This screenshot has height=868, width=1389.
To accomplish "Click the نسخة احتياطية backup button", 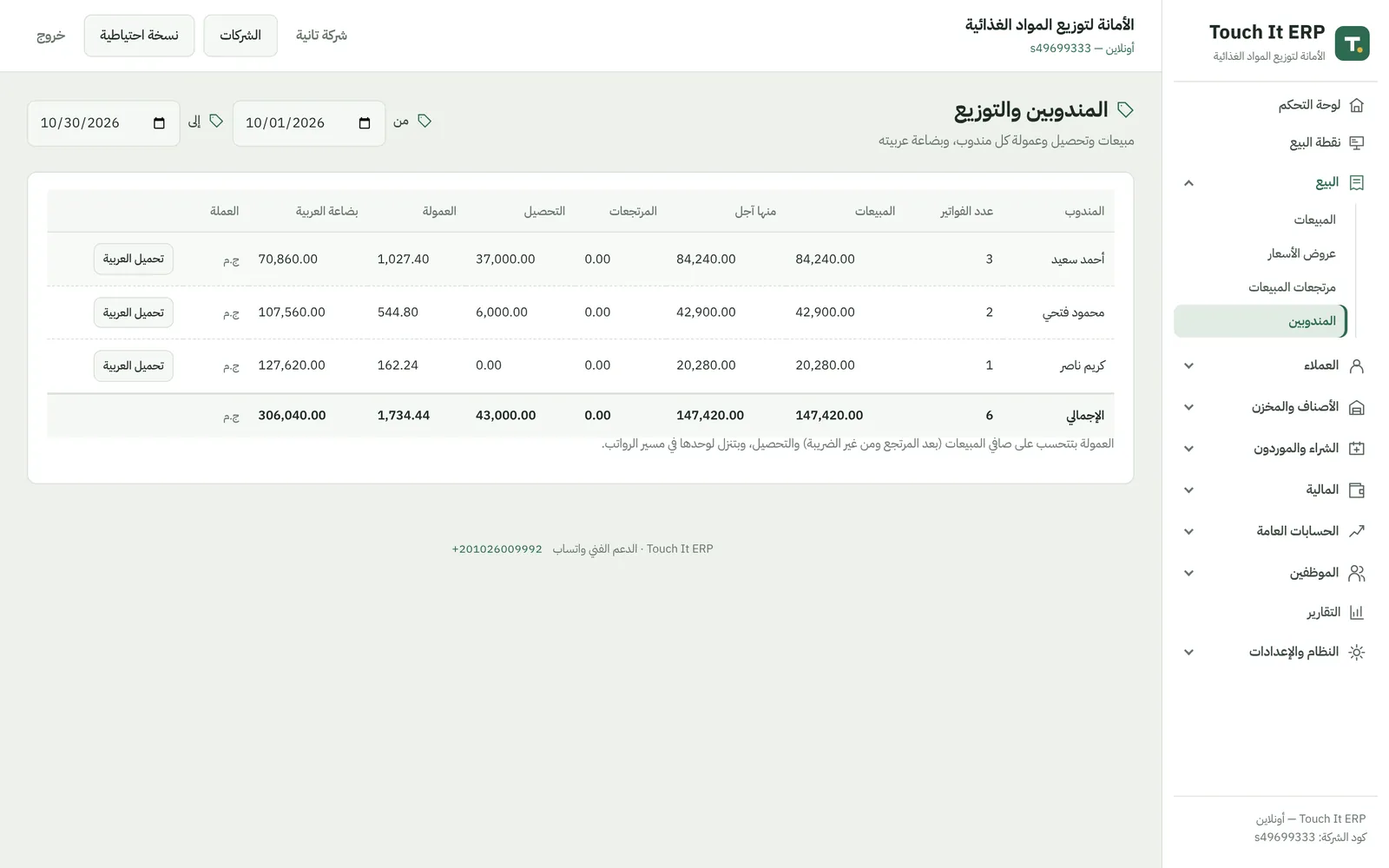I will point(139,36).
